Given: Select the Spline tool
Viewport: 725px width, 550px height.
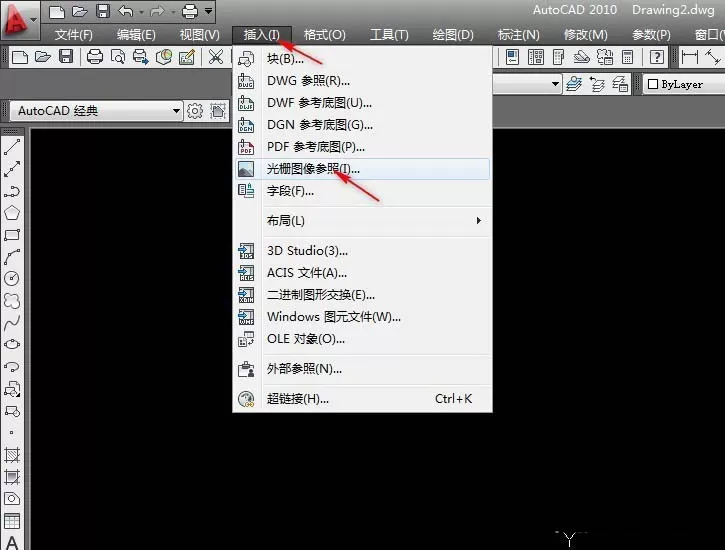Looking at the screenshot, I should click(x=12, y=323).
